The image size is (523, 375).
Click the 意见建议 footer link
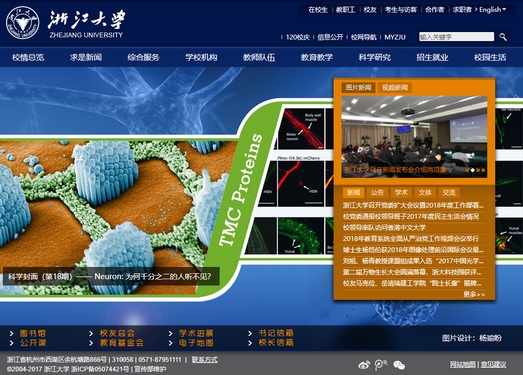493,365
